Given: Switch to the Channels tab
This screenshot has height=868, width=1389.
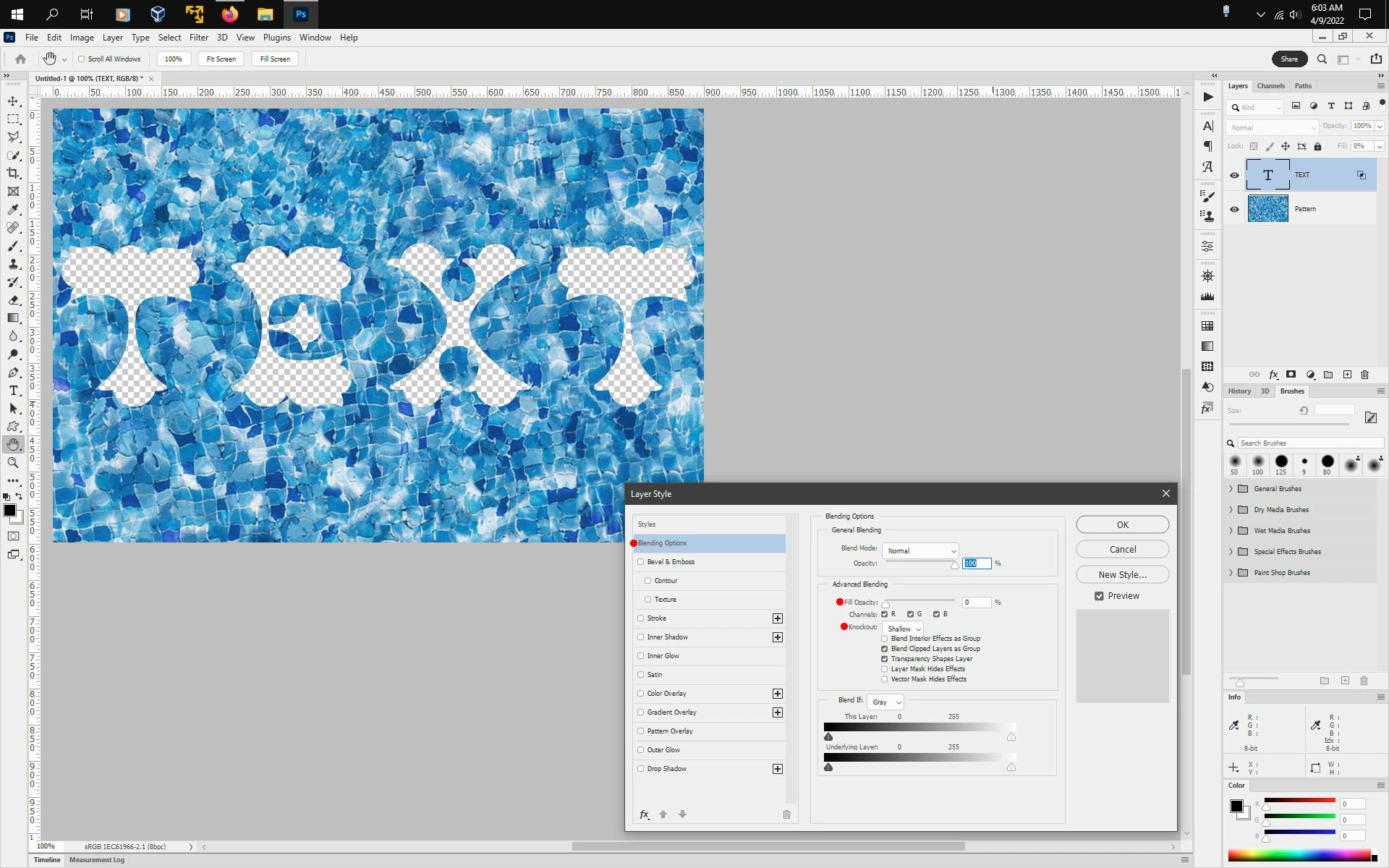Looking at the screenshot, I should 1270,86.
